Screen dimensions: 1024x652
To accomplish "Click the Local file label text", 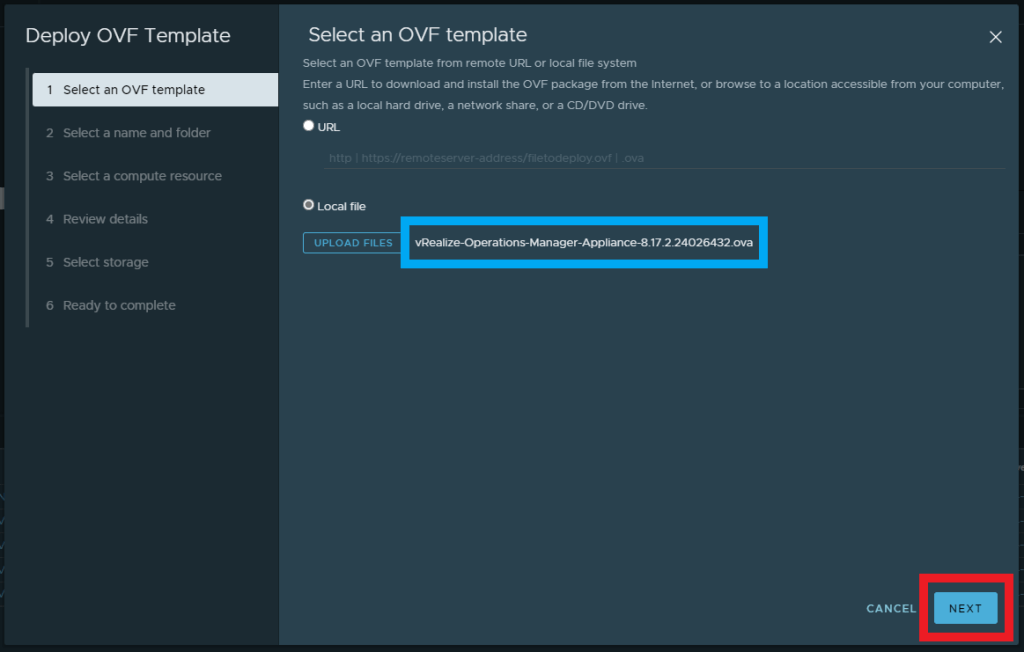I will coord(341,206).
